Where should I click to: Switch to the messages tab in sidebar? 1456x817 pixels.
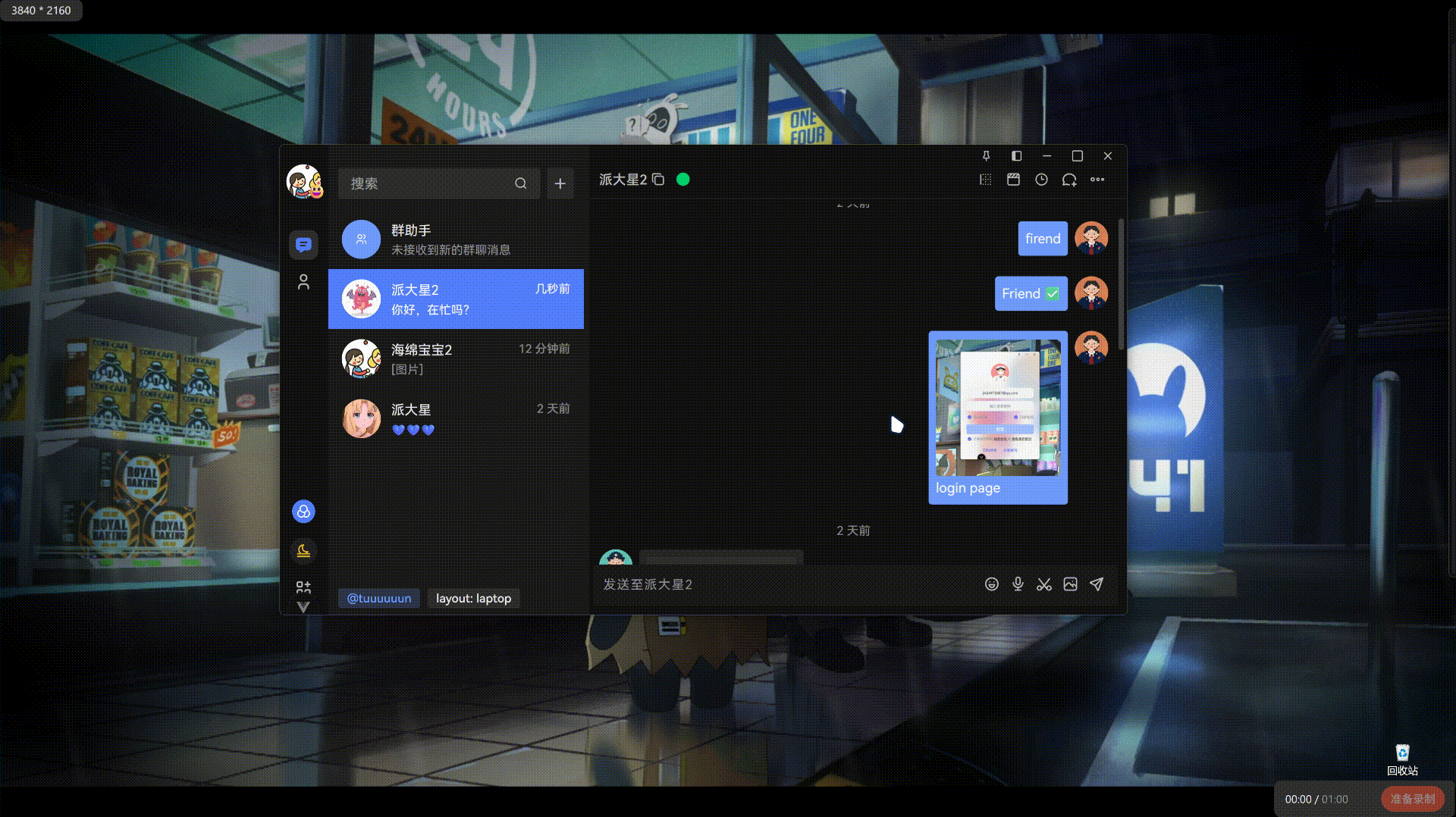[303, 245]
